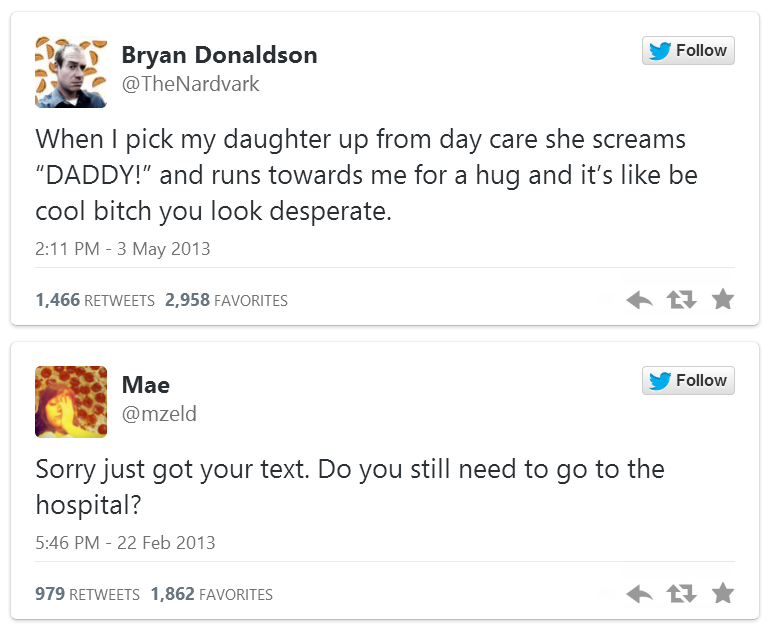This screenshot has width=769, height=629.
Task: View the 1,862 favorites list
Action: tap(211, 594)
